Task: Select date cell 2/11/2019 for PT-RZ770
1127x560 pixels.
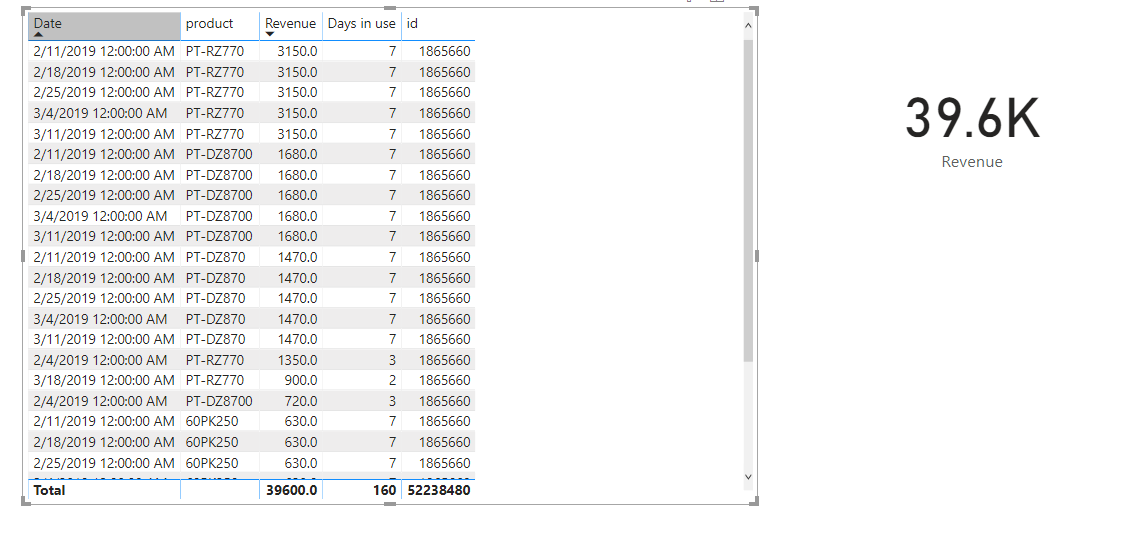Action: pyautogui.click(x=104, y=52)
